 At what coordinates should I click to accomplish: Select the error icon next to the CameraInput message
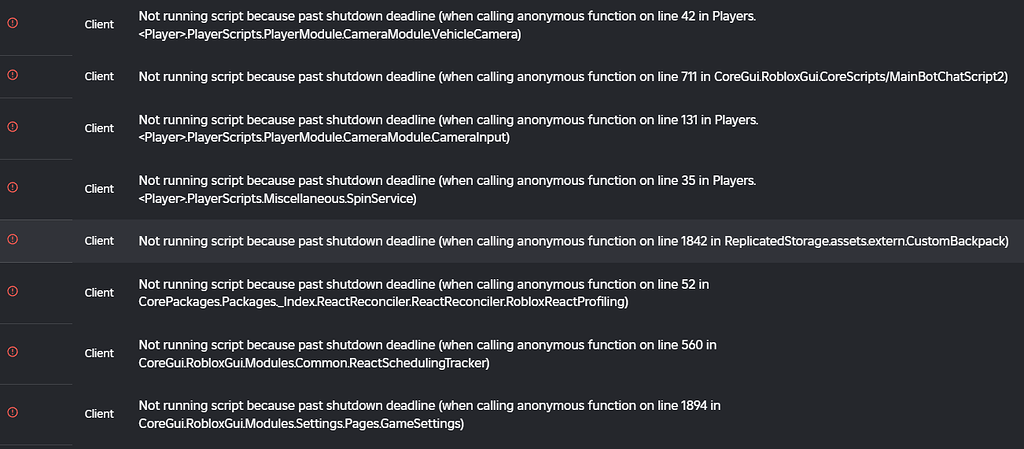click(x=13, y=126)
